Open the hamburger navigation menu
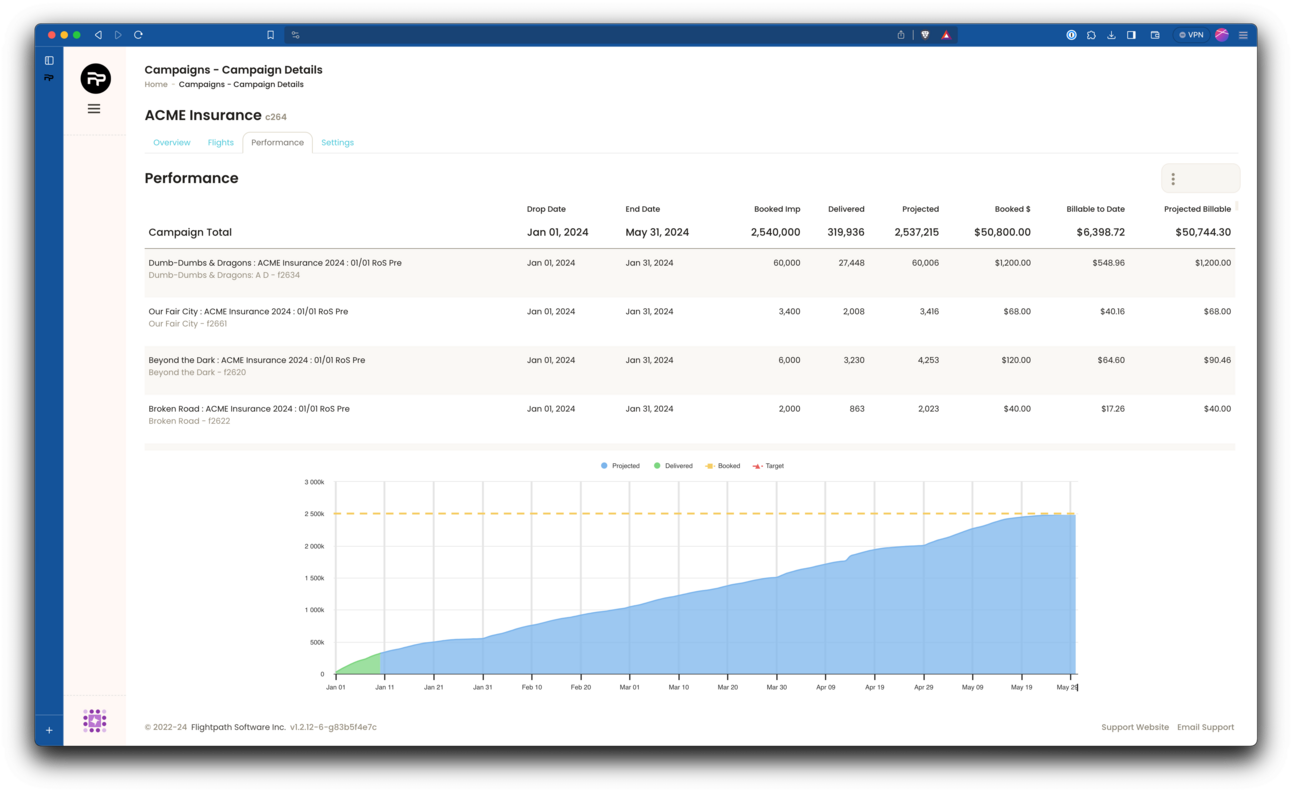 pos(94,109)
